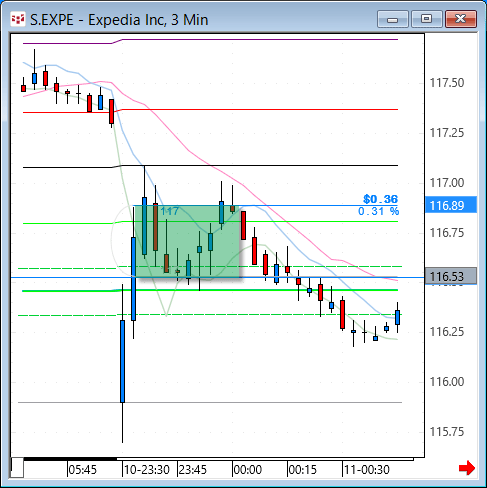
Task: Click the 115.75 price axis label
Action: (x=447, y=432)
